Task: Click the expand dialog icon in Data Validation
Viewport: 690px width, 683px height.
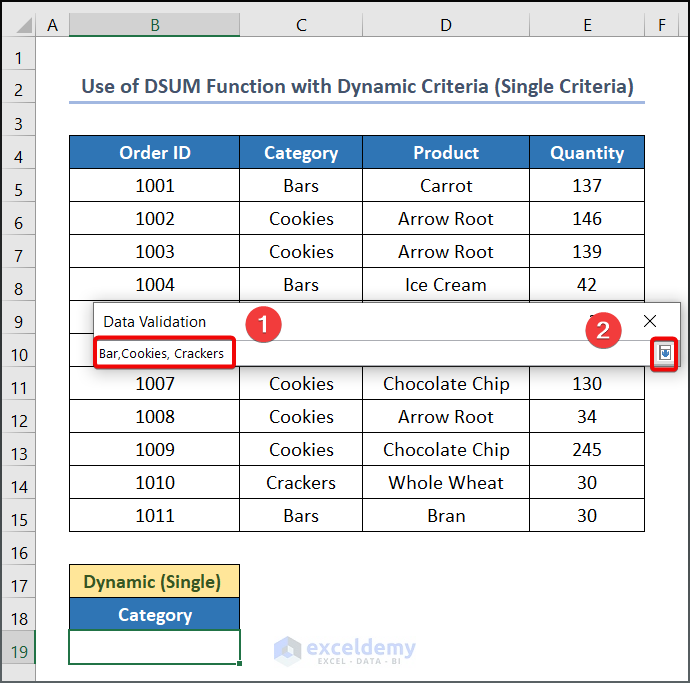Action: click(664, 353)
